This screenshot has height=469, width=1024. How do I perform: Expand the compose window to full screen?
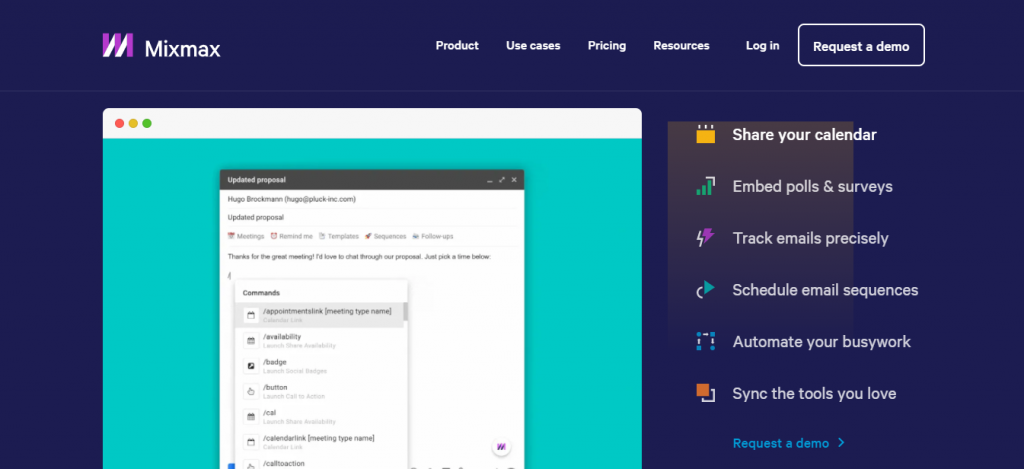click(502, 180)
